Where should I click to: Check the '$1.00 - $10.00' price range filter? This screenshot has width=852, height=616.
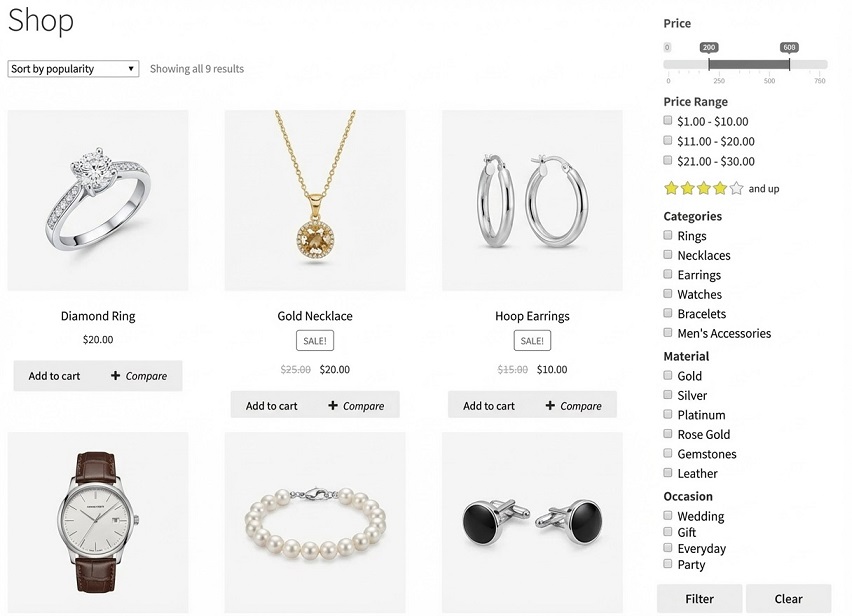point(668,120)
